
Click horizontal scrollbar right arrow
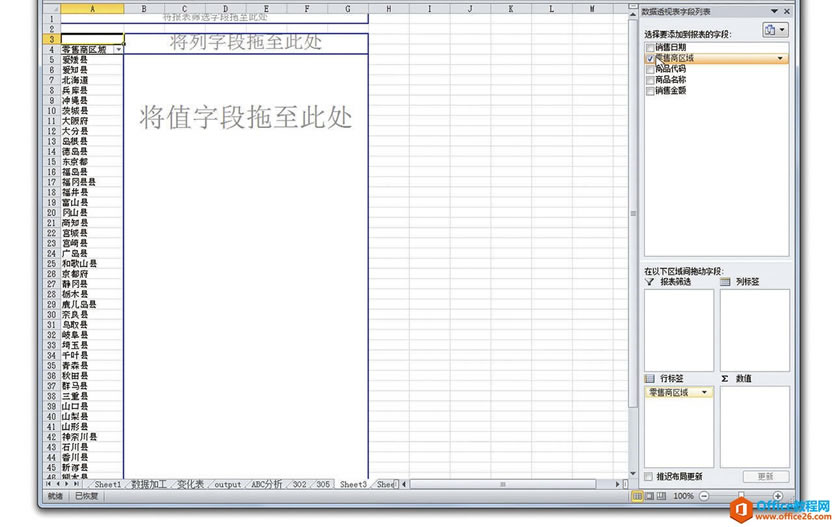click(x=617, y=484)
